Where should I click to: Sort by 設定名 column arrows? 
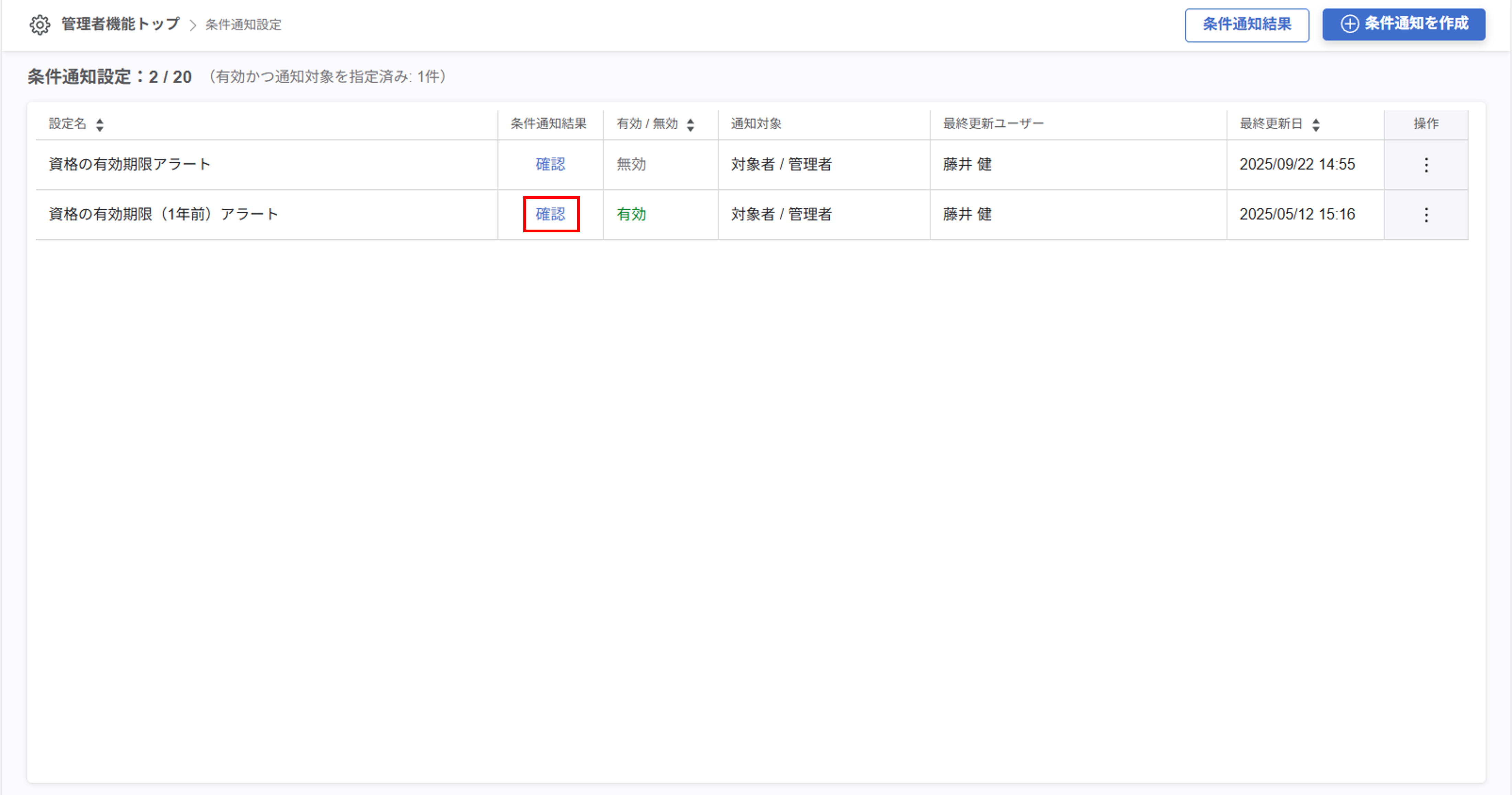(x=100, y=124)
